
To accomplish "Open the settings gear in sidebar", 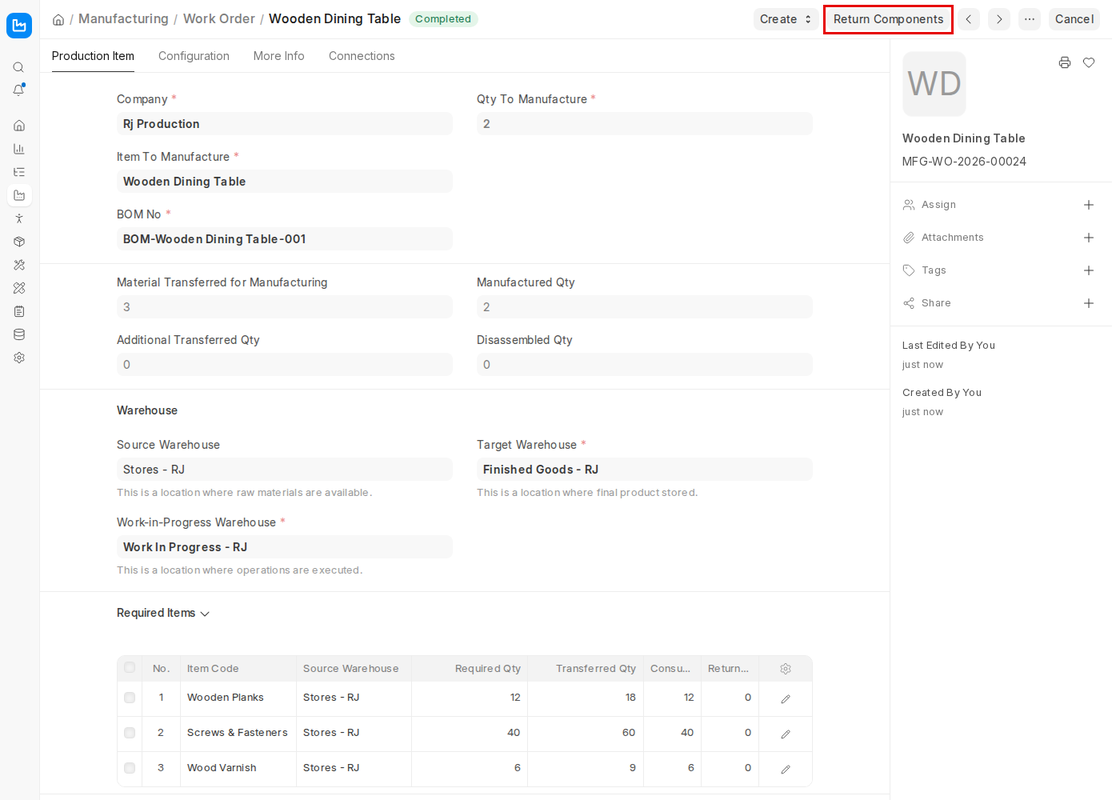I will pyautogui.click(x=19, y=358).
